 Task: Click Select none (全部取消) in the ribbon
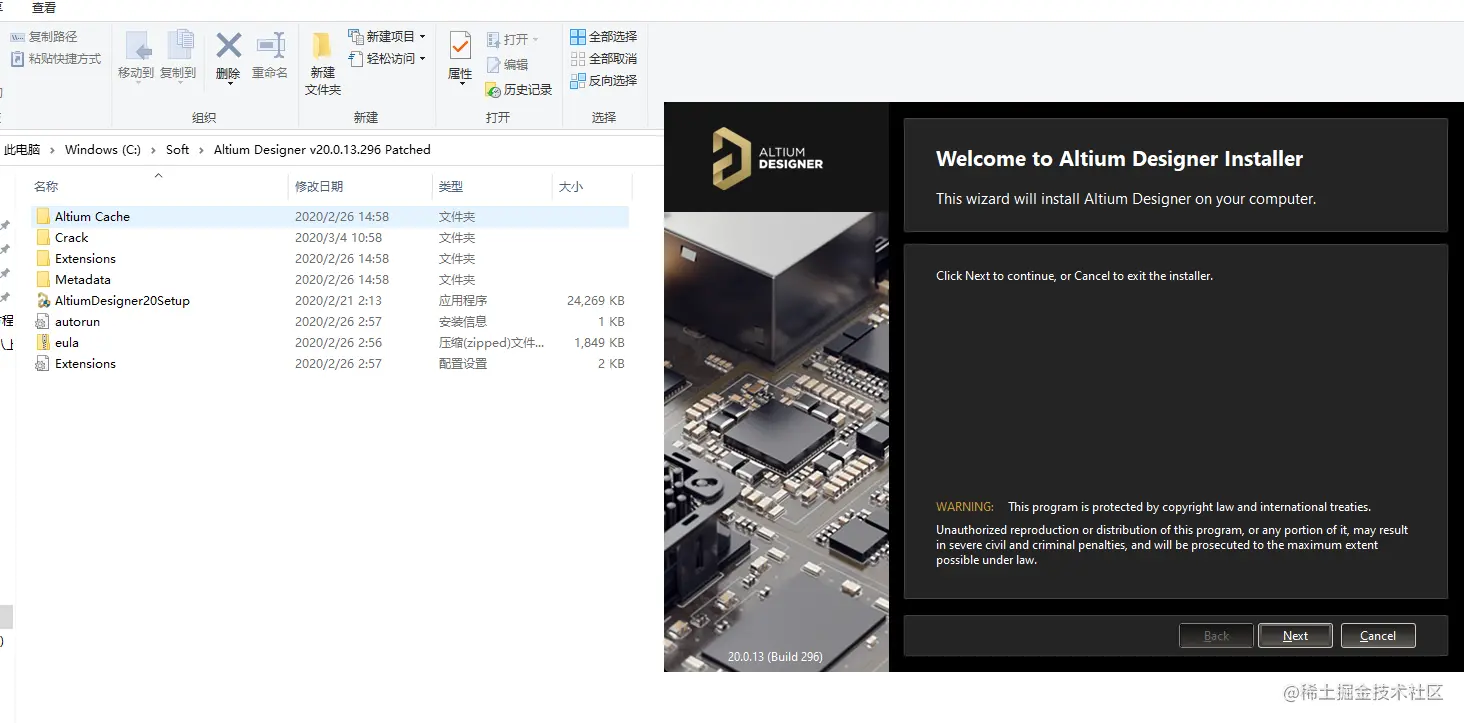pos(603,59)
